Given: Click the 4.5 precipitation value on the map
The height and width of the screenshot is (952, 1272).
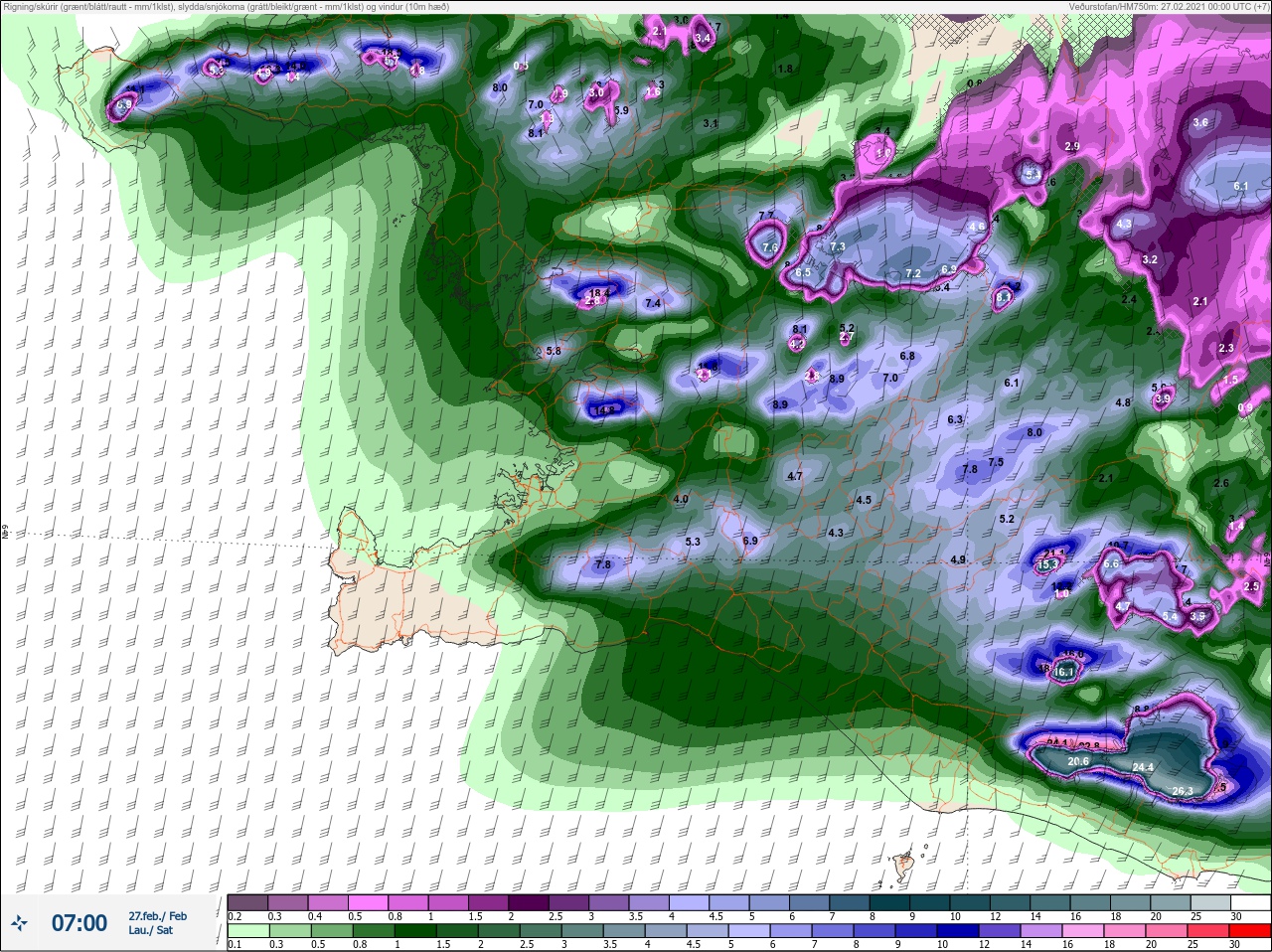Looking at the screenshot, I should [864, 501].
